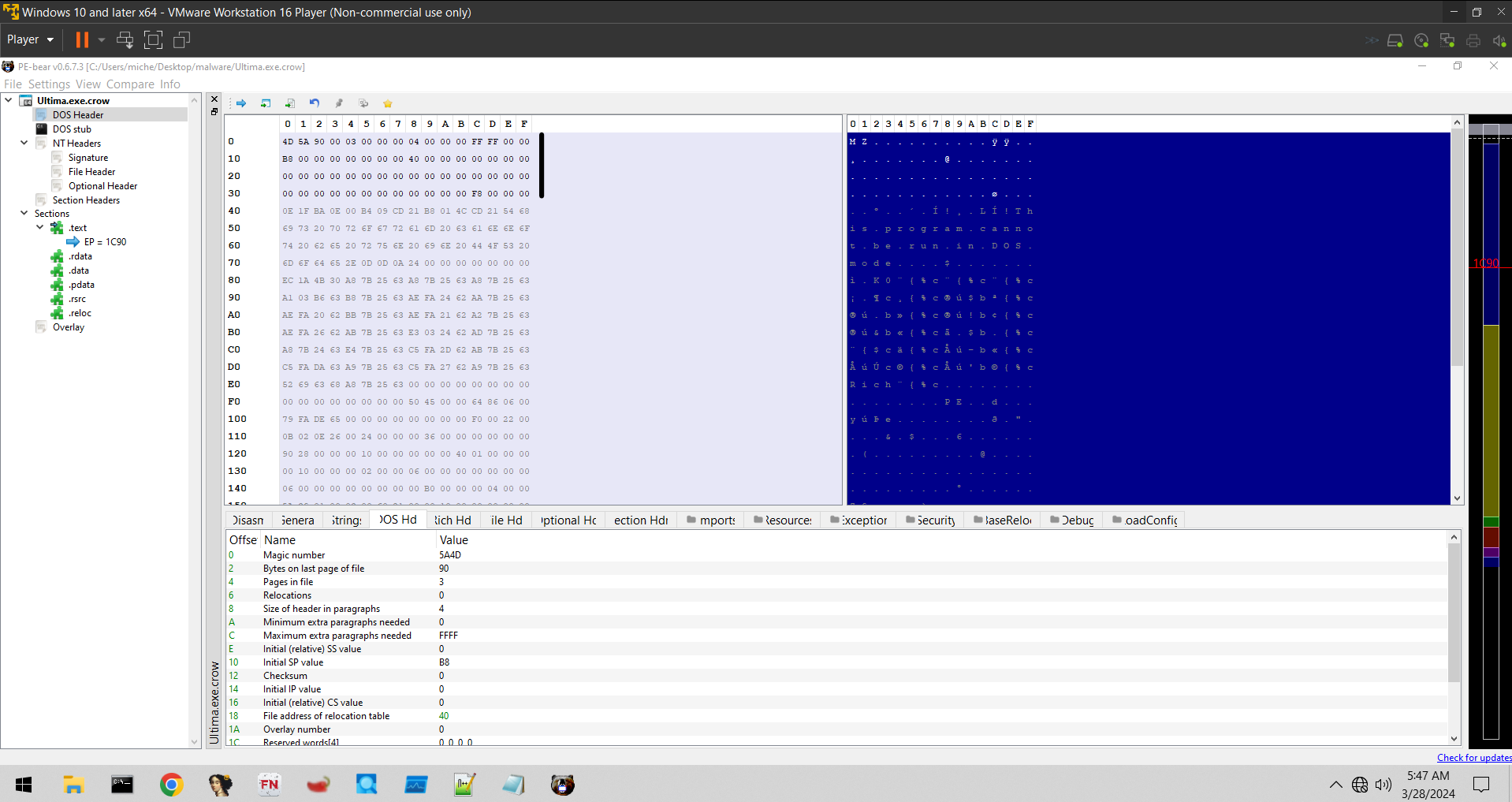The image size is (1512, 802).
Task: Open the Compare menu
Action: click(130, 84)
